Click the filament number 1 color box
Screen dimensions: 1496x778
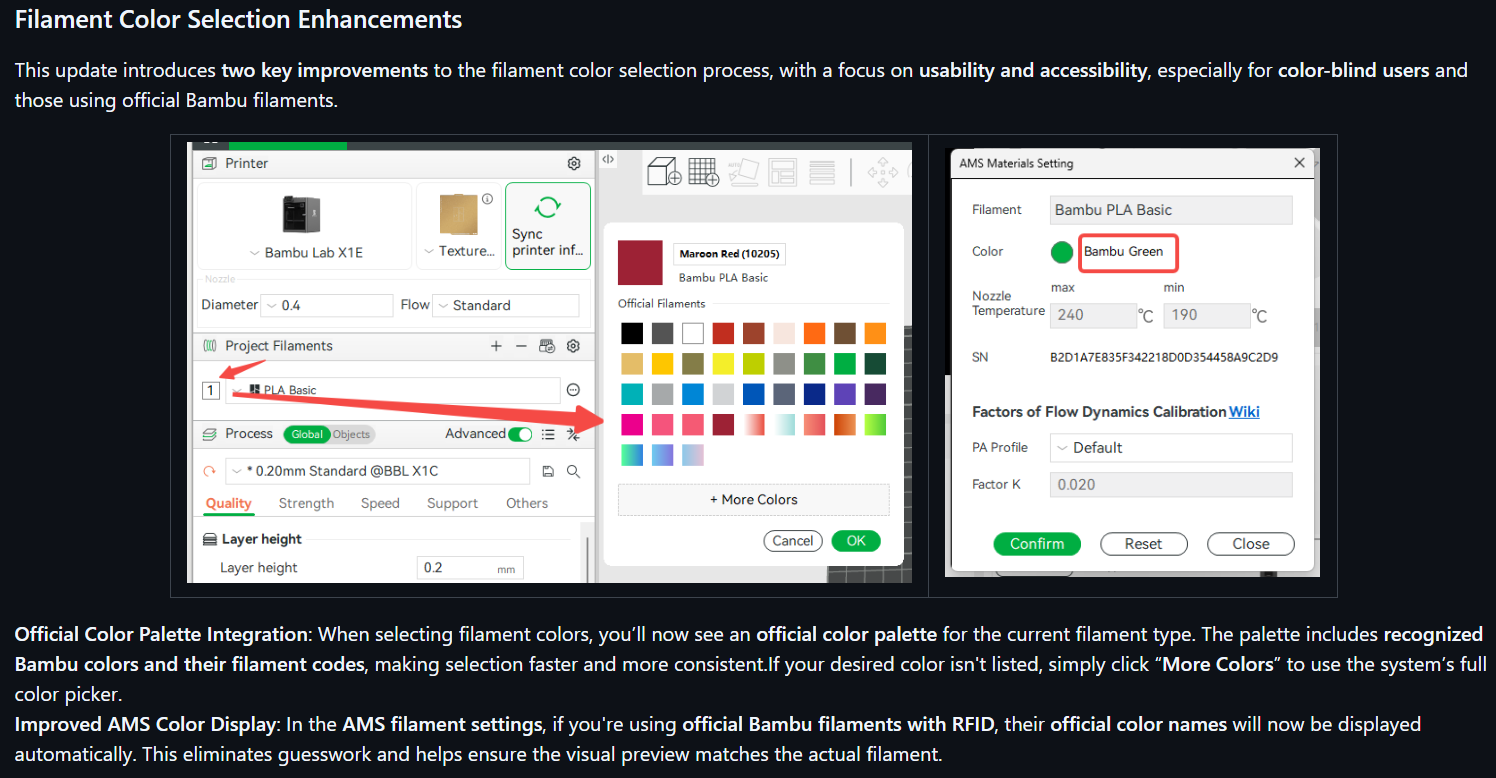click(x=210, y=390)
